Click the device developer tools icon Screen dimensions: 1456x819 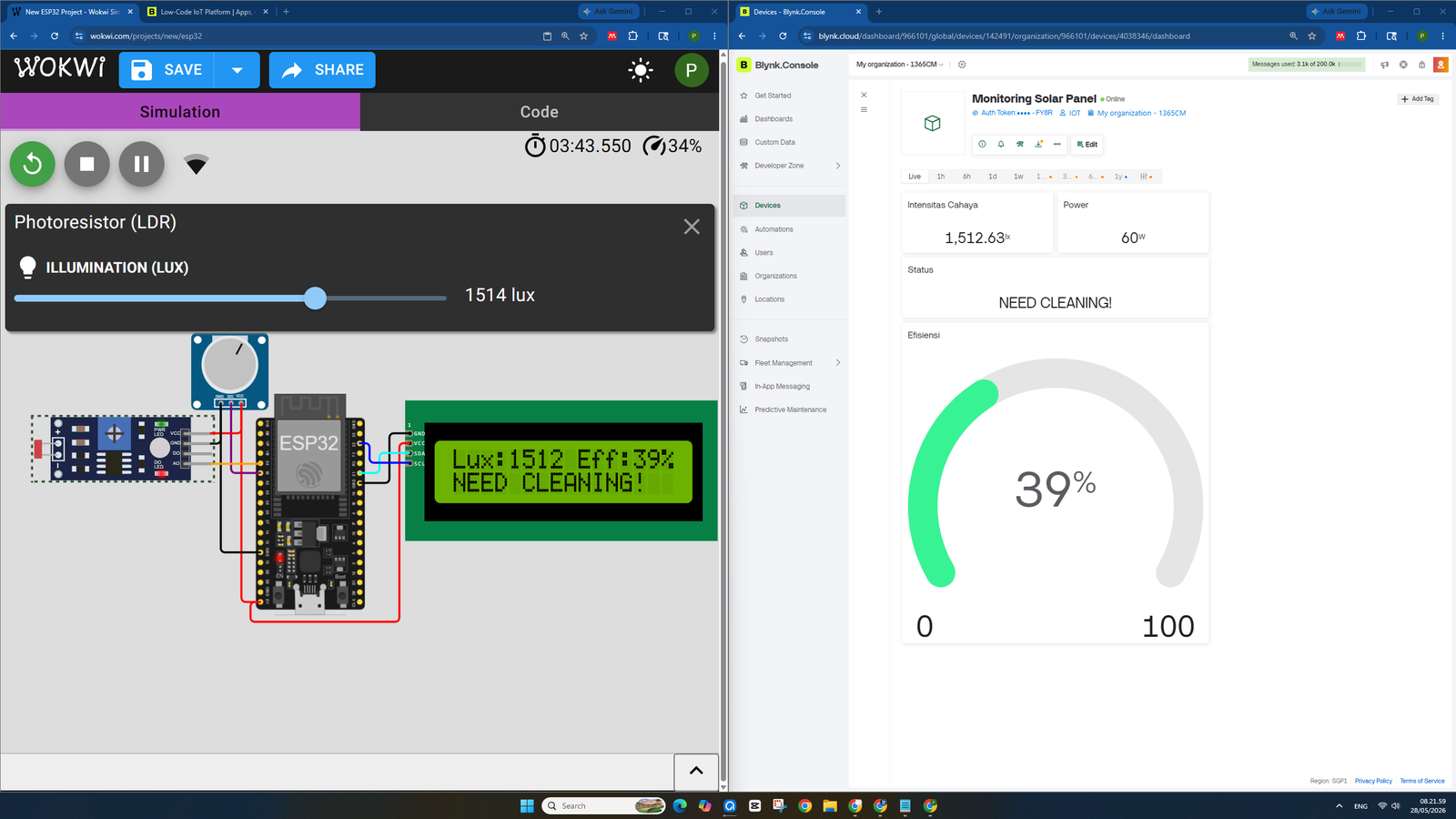click(x=1020, y=144)
